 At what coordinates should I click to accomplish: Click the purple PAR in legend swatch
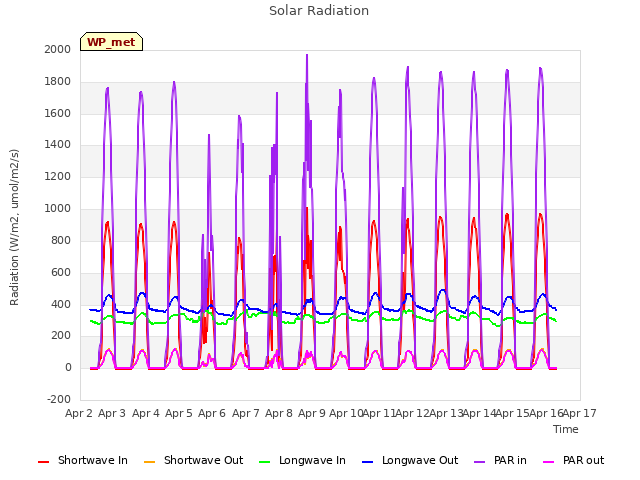(480, 462)
